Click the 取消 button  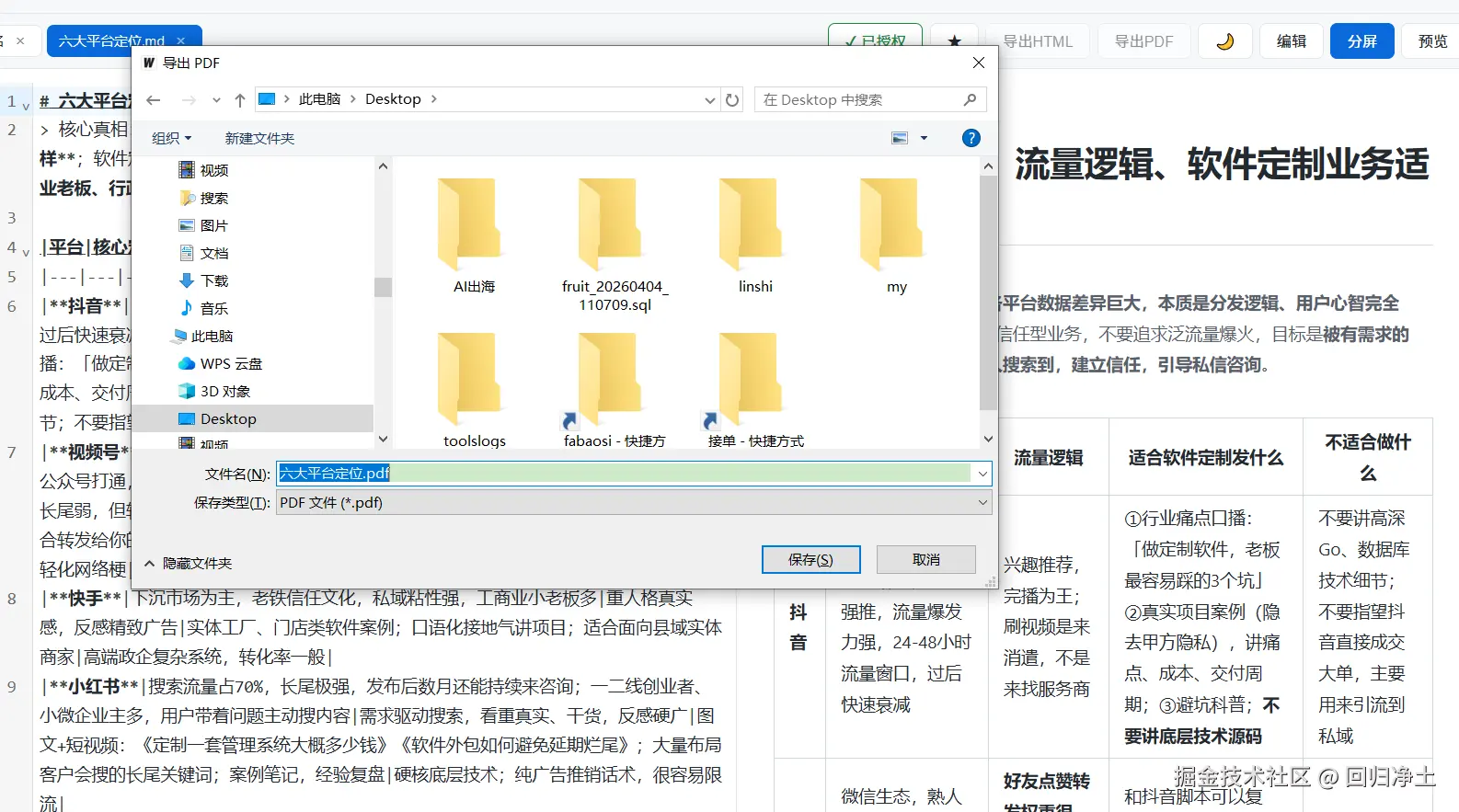[x=926, y=559]
